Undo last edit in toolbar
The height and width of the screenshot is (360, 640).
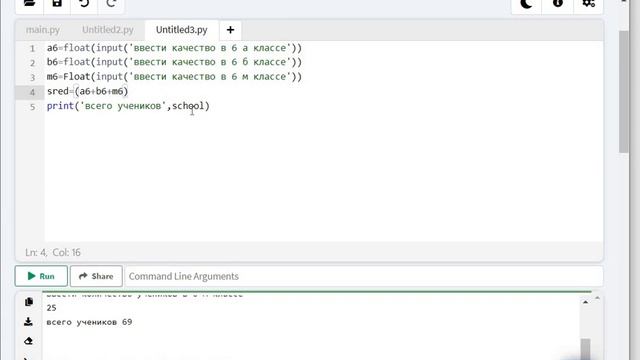click(84, 4)
